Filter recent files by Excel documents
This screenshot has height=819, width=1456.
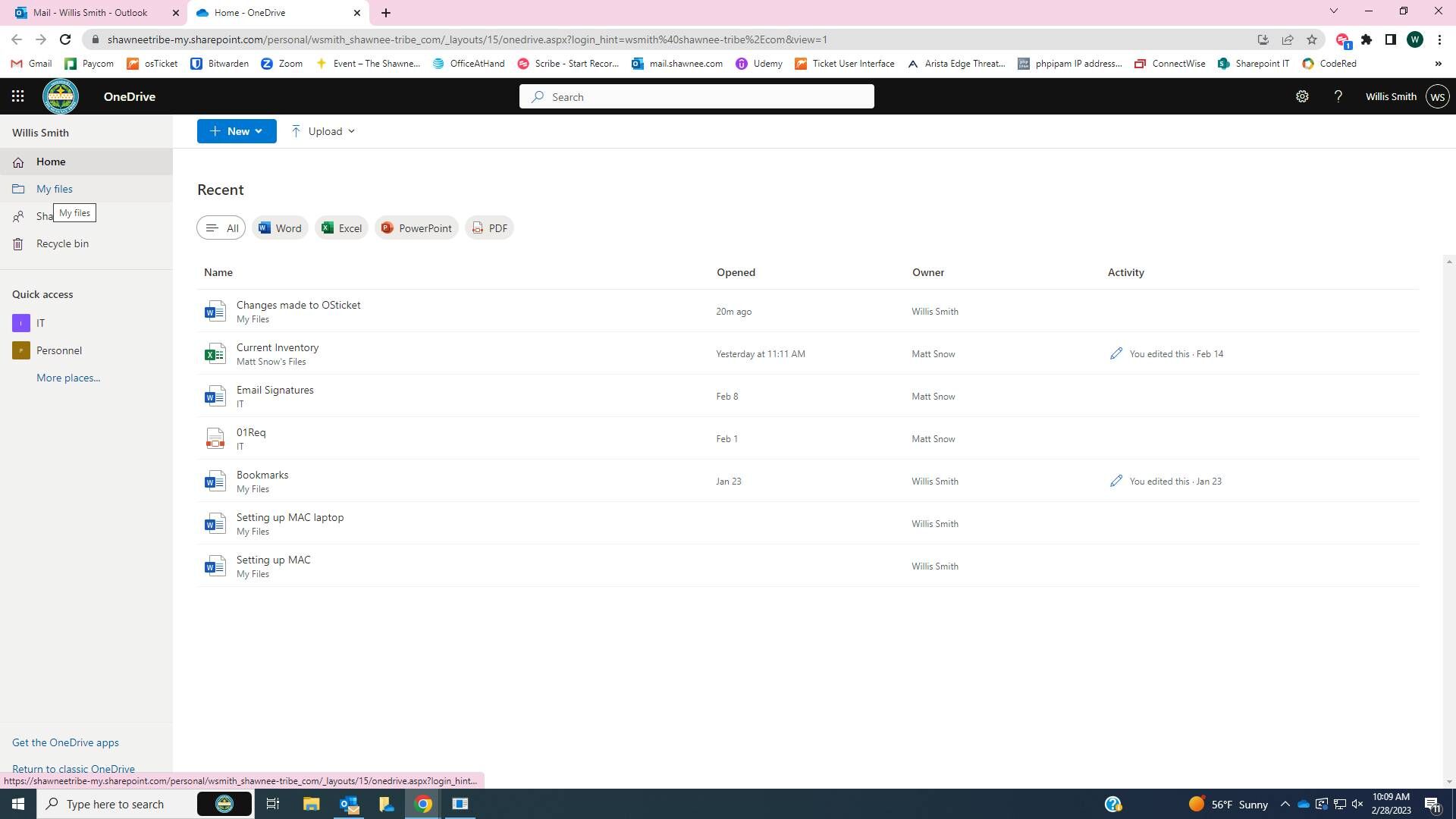point(341,227)
